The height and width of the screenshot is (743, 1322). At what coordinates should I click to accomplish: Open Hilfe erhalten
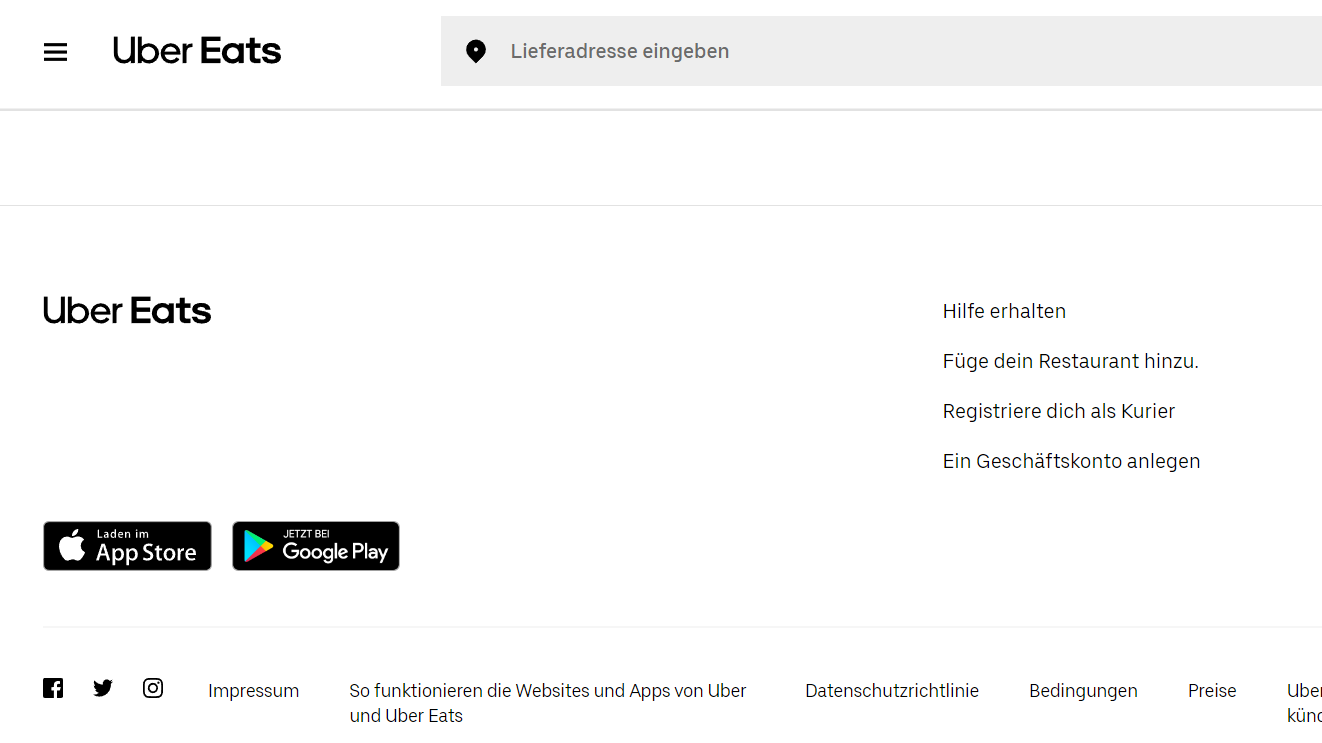1004,310
